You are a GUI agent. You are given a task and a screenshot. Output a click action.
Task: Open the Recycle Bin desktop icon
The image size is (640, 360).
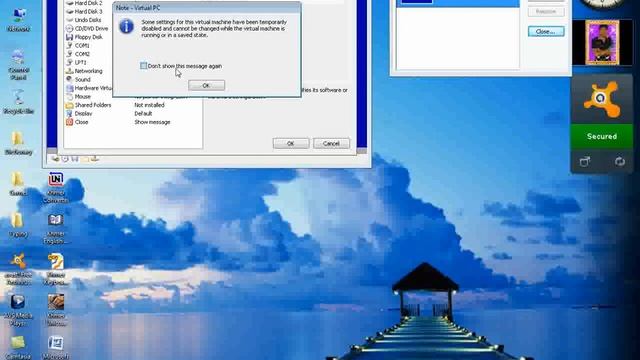tap(18, 102)
